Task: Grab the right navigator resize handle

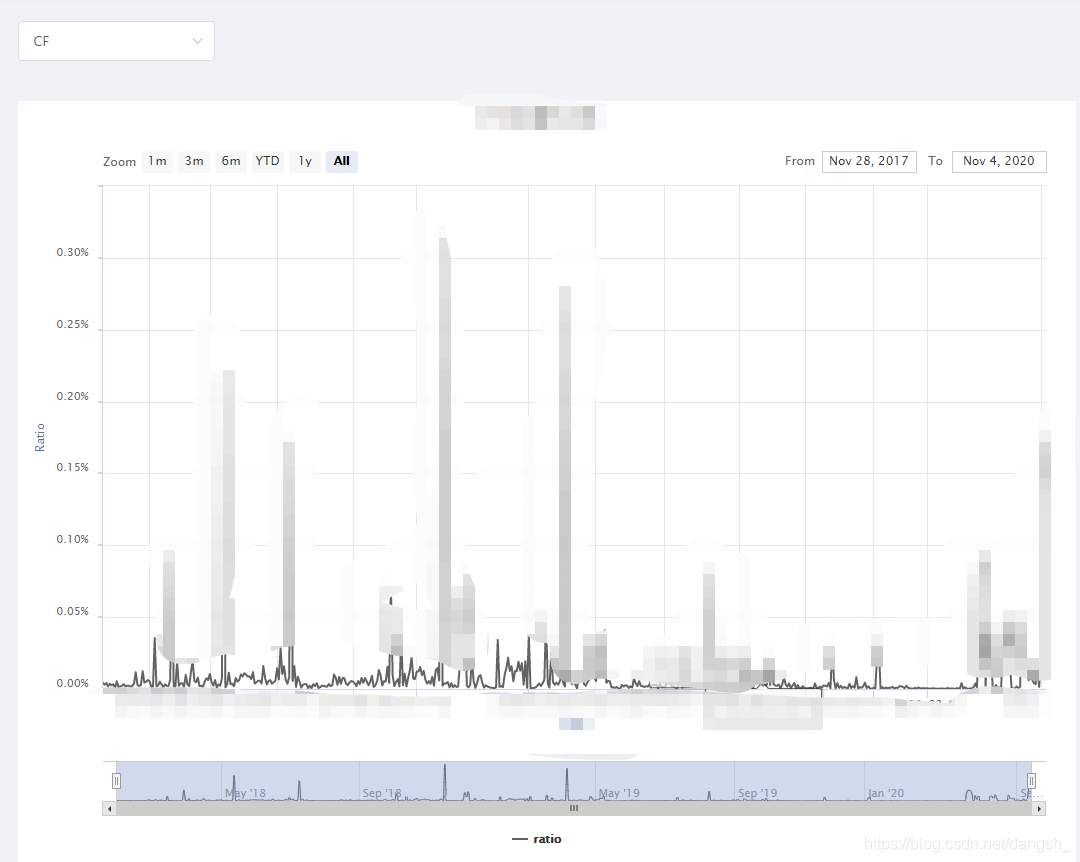Action: (1031, 780)
